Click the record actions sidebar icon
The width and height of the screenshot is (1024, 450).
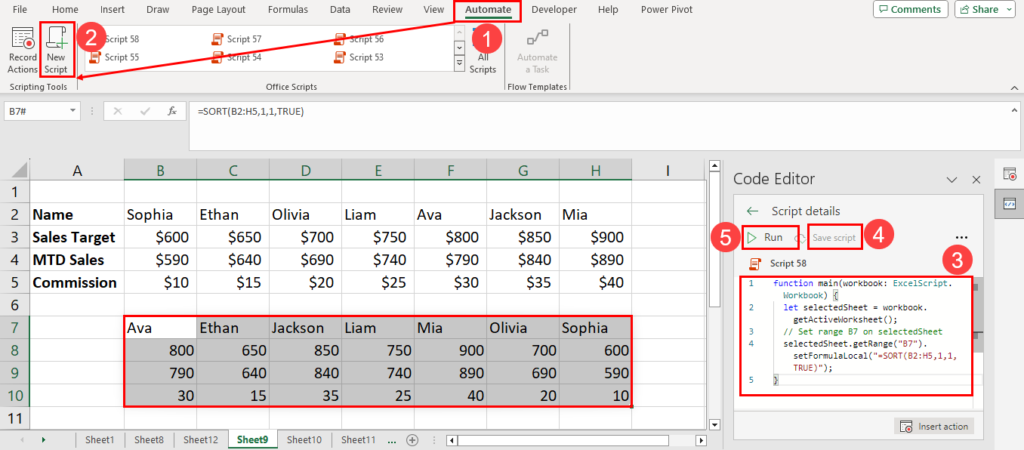[1009, 174]
